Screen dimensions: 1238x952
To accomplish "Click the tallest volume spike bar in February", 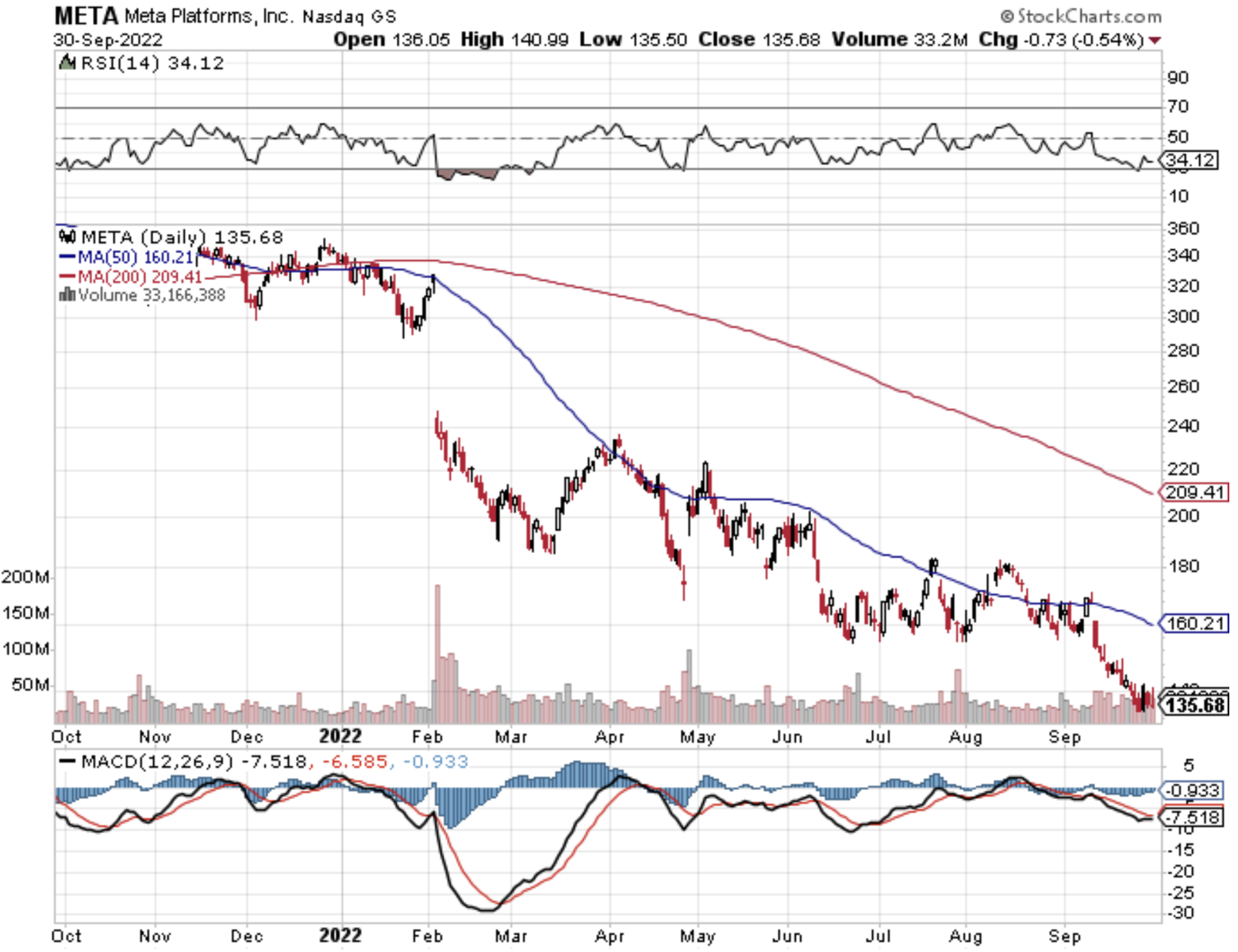I will [437, 654].
